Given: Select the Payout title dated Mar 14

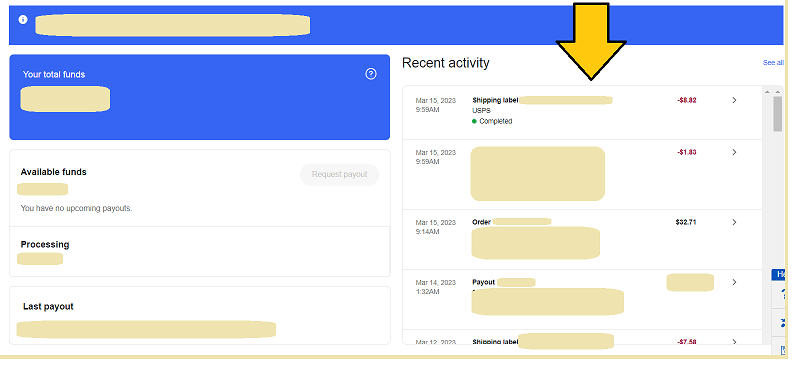Looking at the screenshot, I should tap(483, 282).
